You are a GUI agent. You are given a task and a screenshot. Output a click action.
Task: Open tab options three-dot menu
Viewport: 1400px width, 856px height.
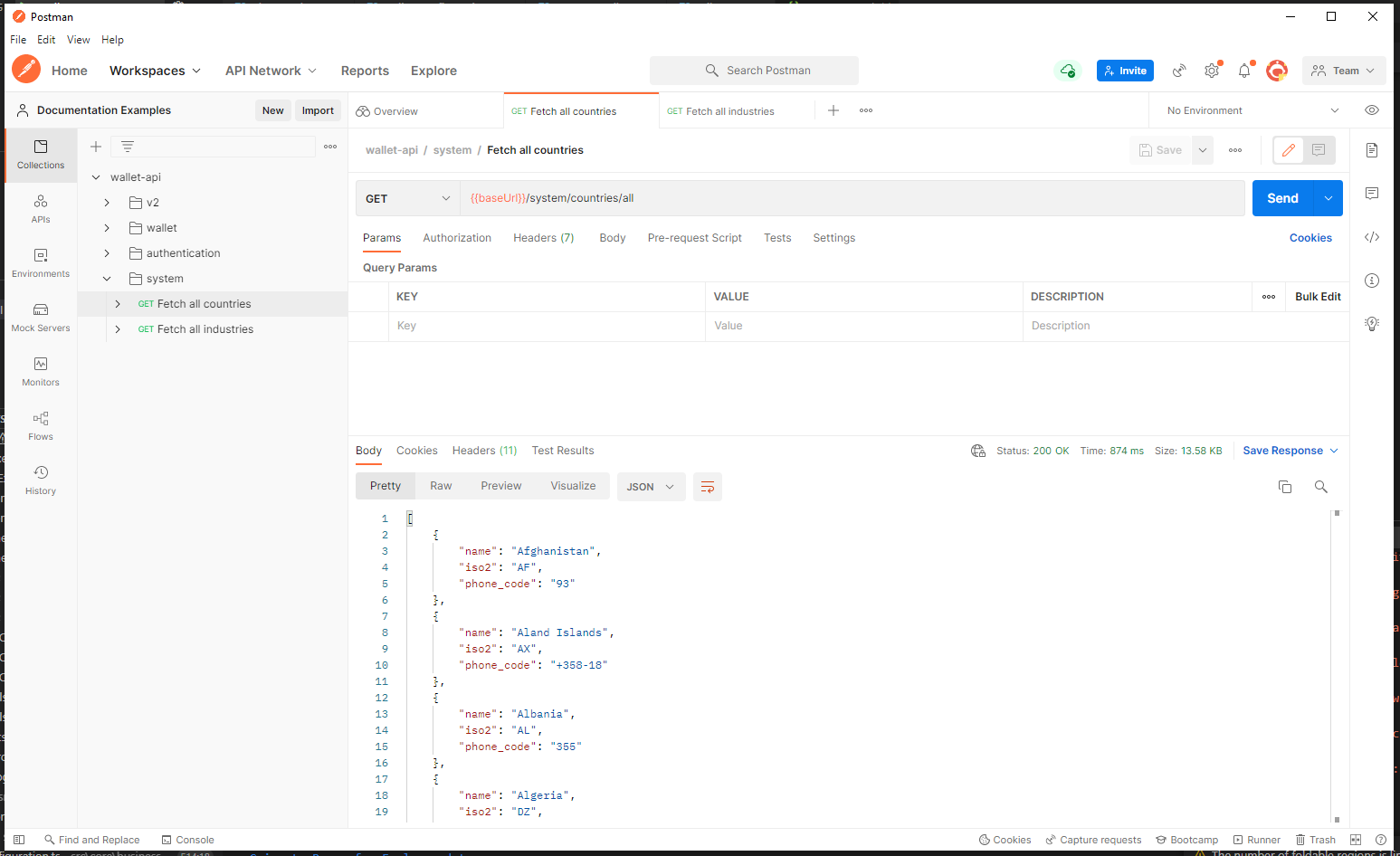(x=866, y=110)
